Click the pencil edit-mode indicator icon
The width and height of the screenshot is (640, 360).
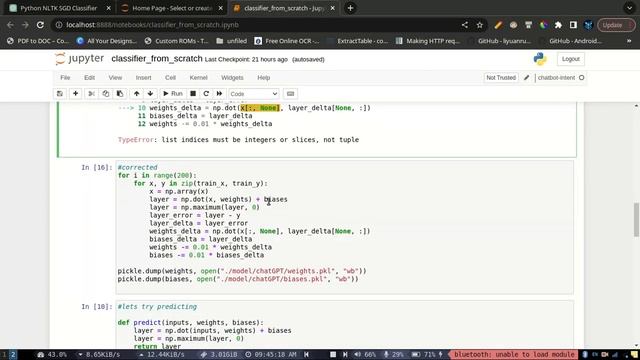[527, 78]
